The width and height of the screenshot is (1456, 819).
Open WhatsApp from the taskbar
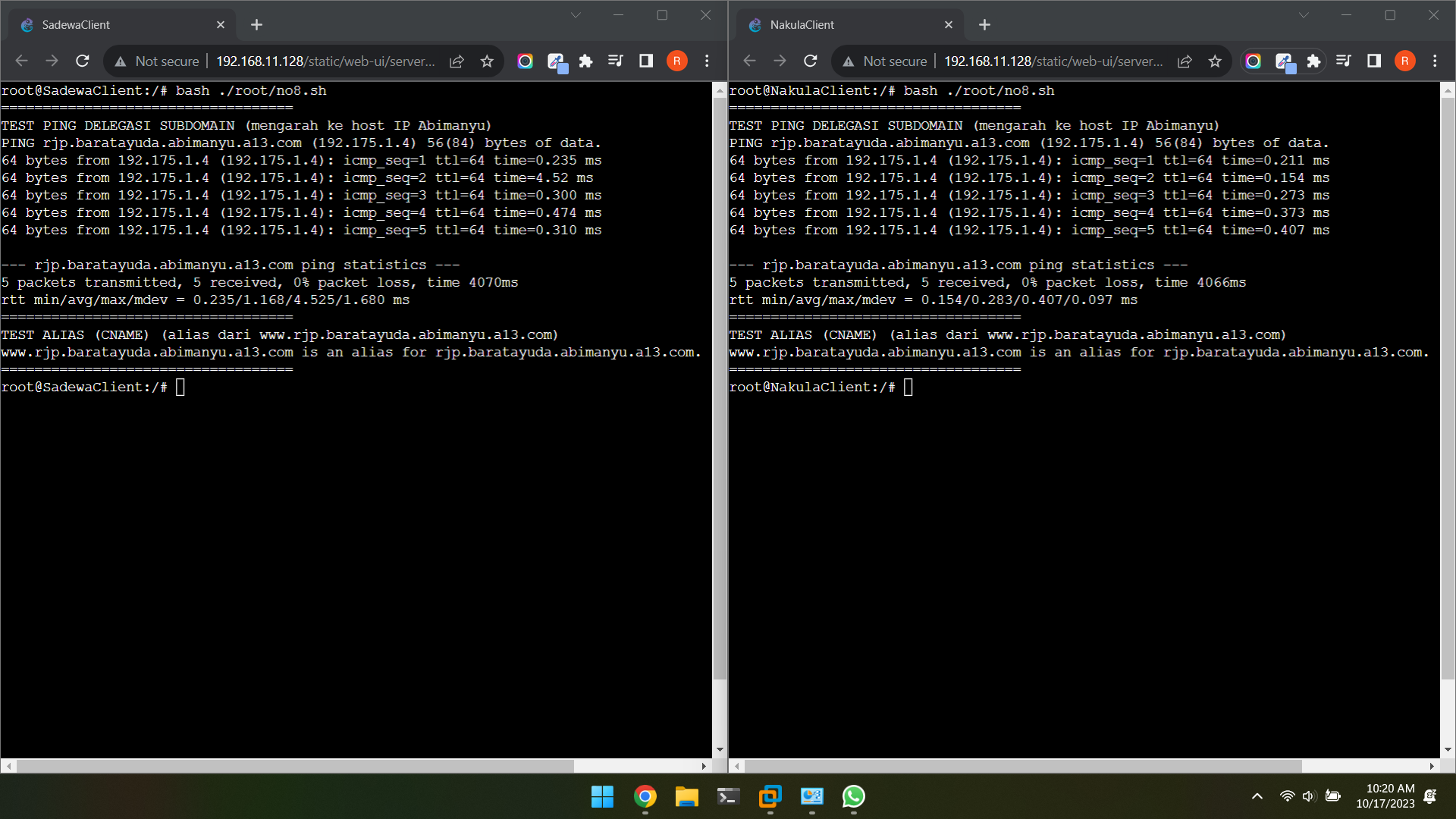853,797
